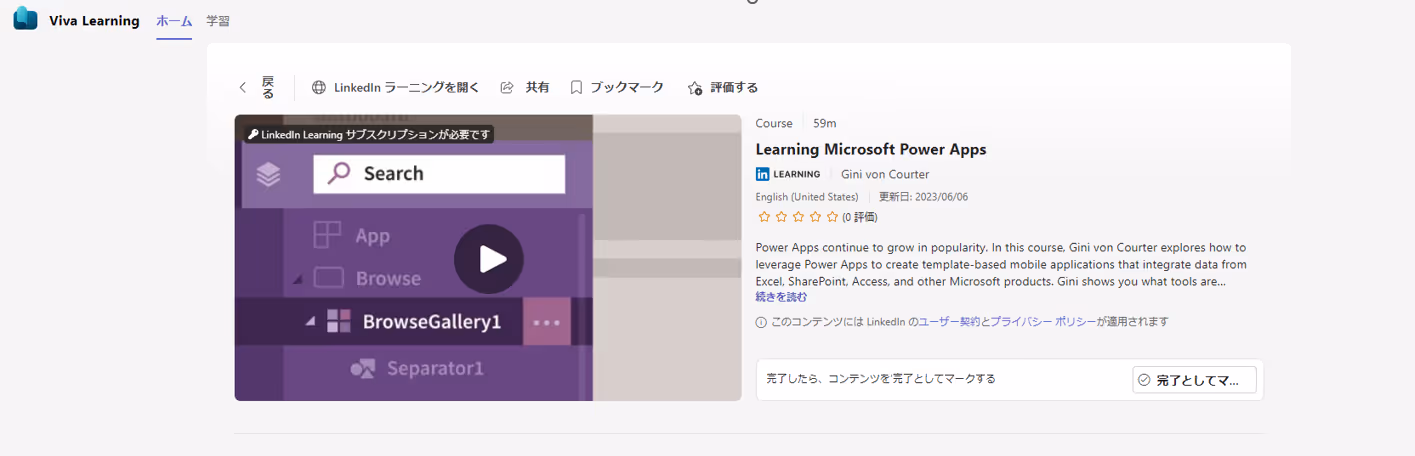
Task: Share the course using 共有
Action: pos(538,88)
